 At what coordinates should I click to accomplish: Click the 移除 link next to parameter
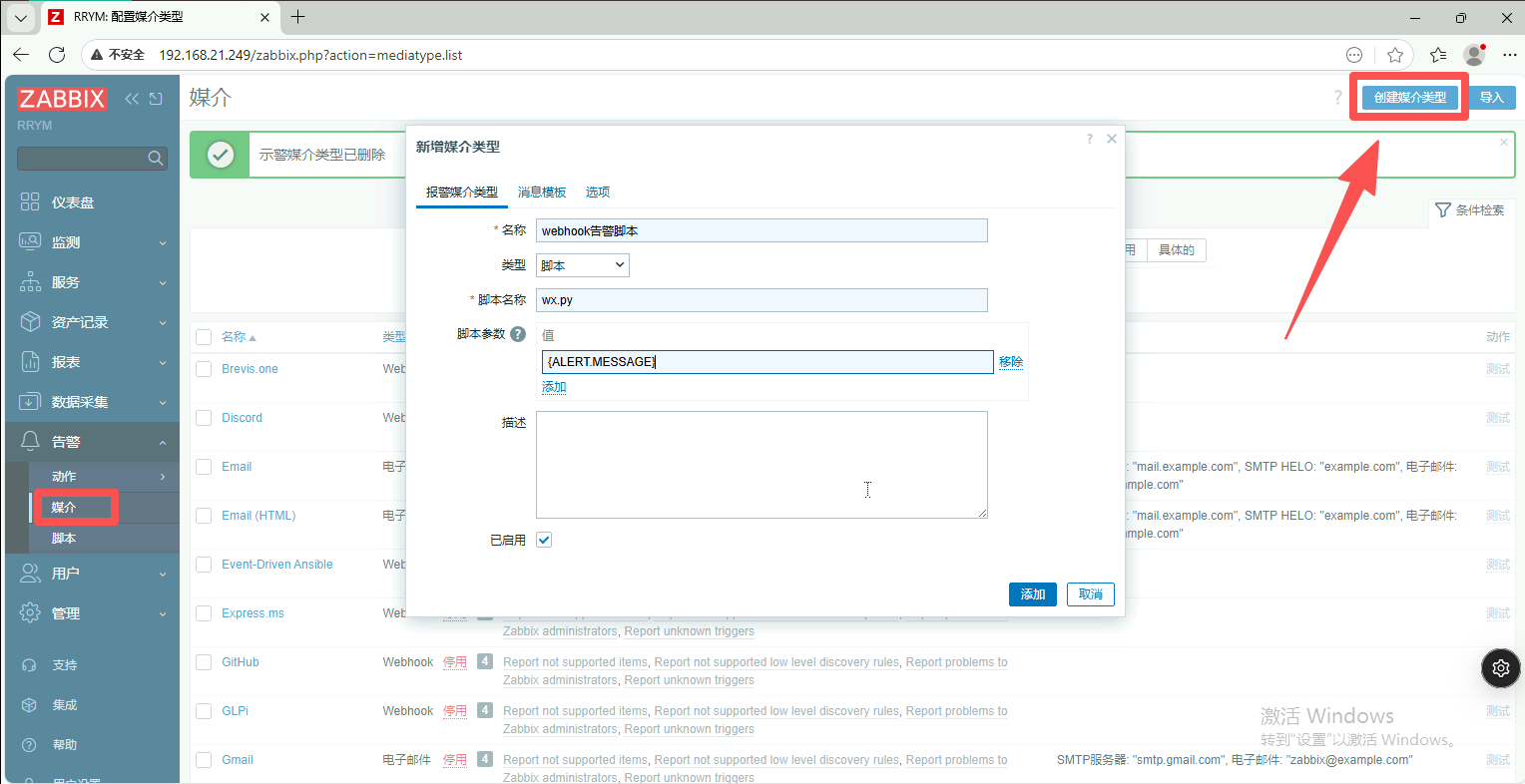click(x=1011, y=362)
